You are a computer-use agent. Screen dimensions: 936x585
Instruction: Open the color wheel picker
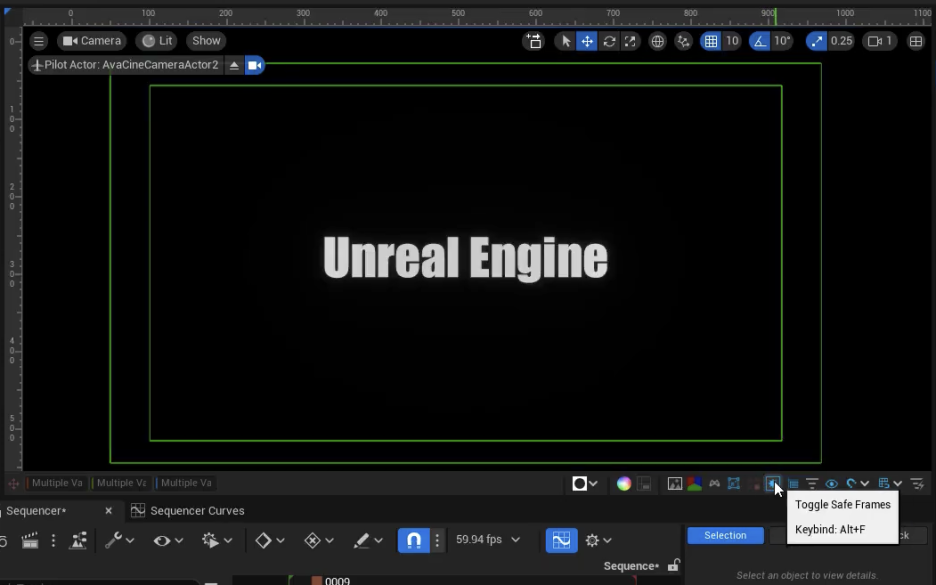coord(624,484)
